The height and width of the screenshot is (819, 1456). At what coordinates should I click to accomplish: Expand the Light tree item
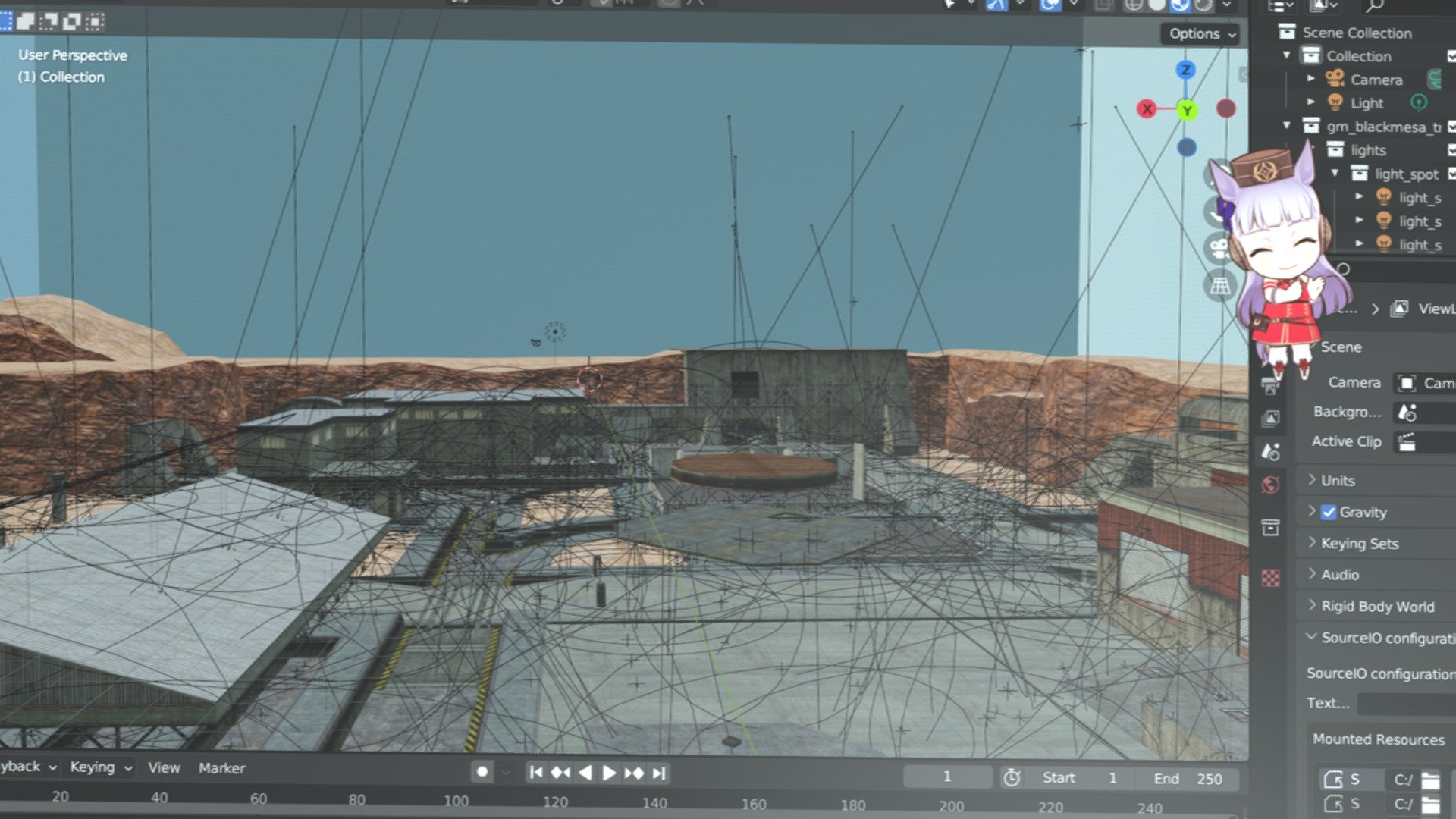(1310, 102)
